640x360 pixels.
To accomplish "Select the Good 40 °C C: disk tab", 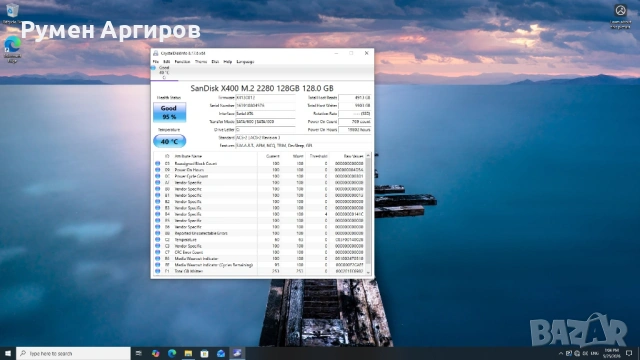I will coord(164,72).
